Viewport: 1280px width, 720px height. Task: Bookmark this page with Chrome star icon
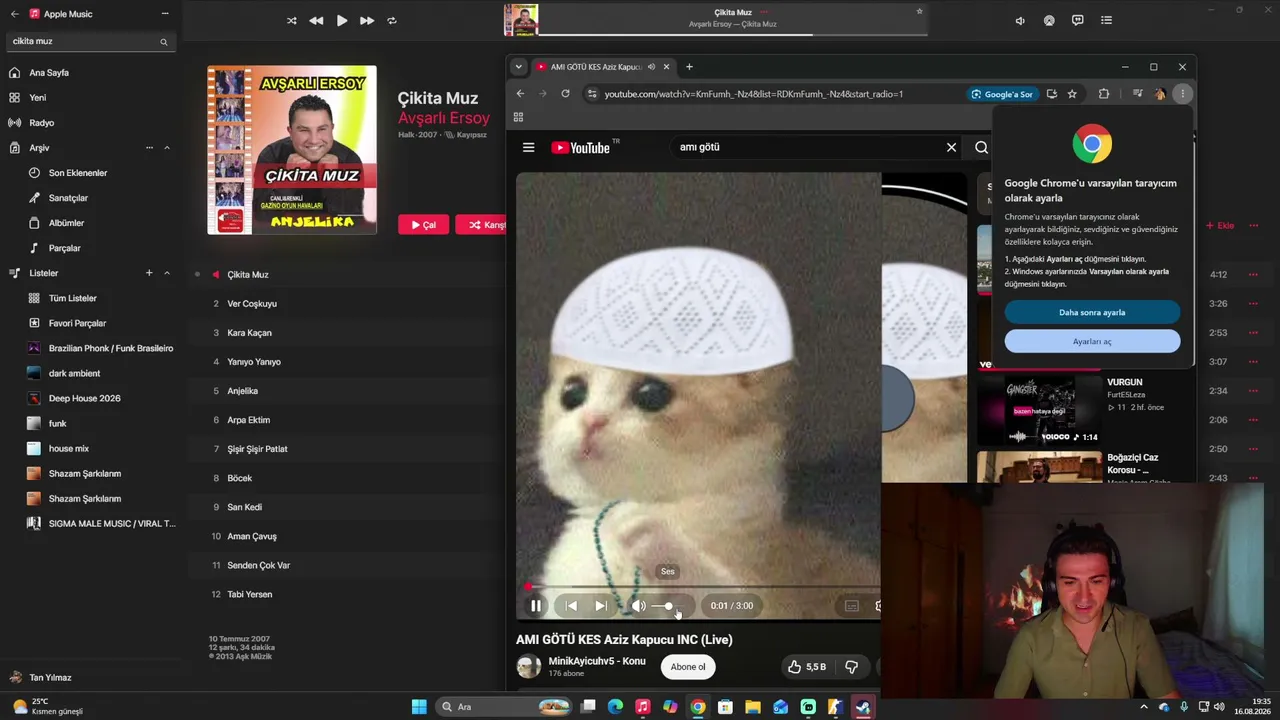click(1072, 94)
